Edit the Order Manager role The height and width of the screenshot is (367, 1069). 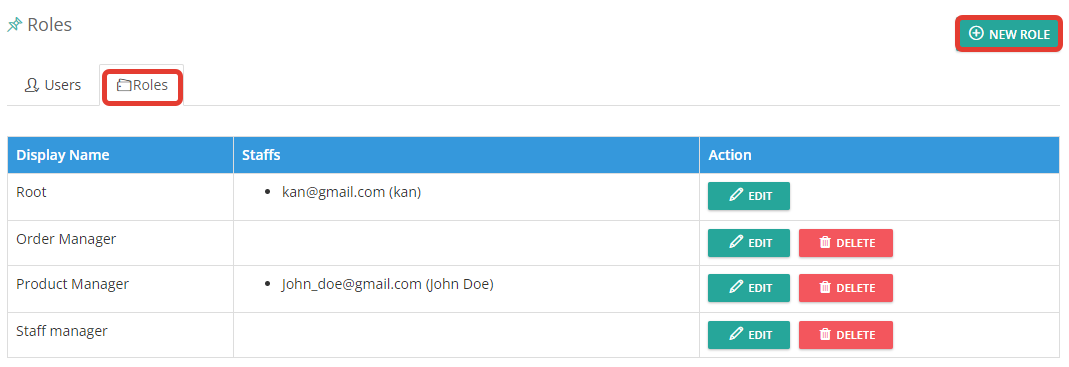pos(749,243)
